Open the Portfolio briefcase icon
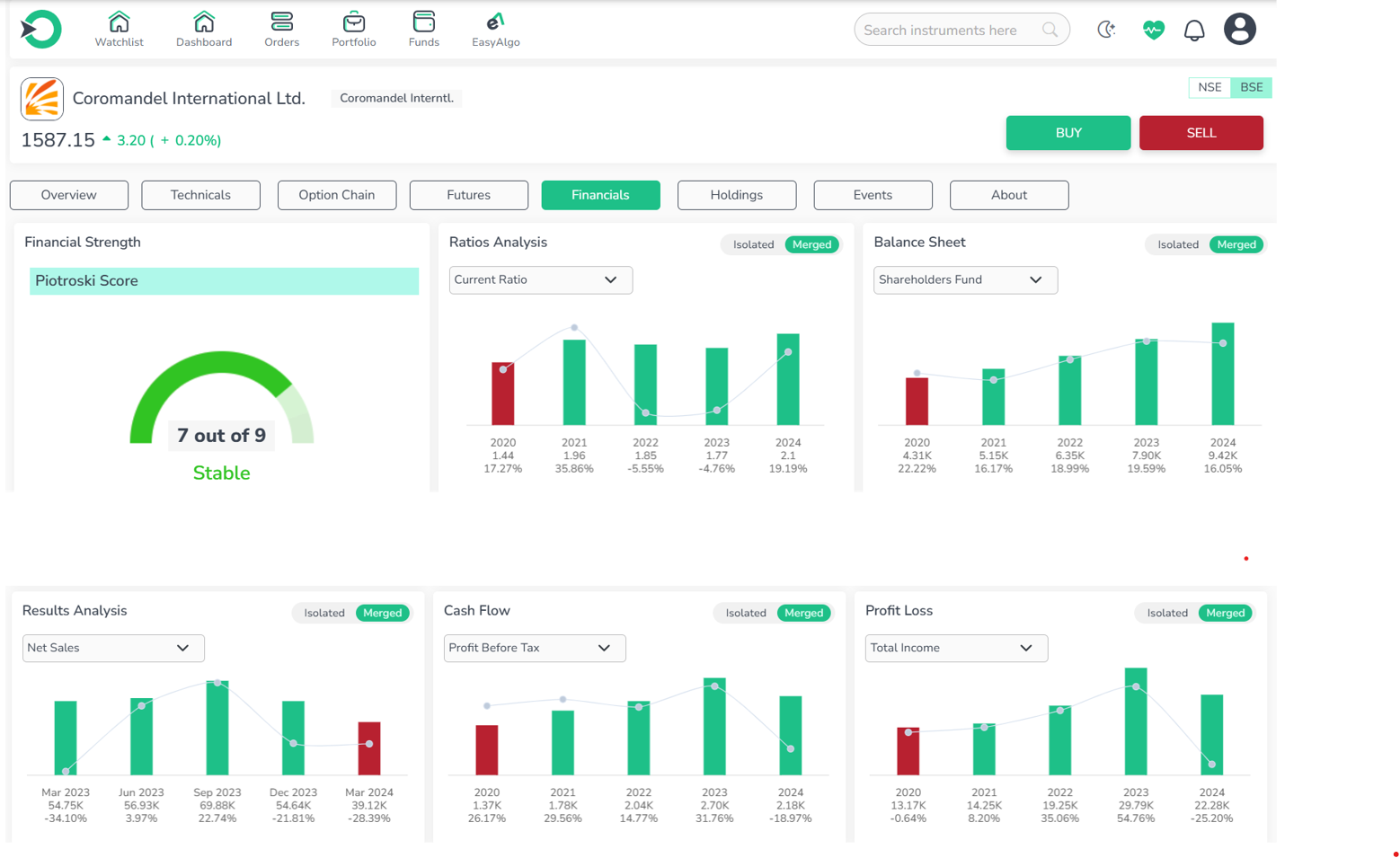The width and height of the screenshot is (1400, 858). pos(354,22)
